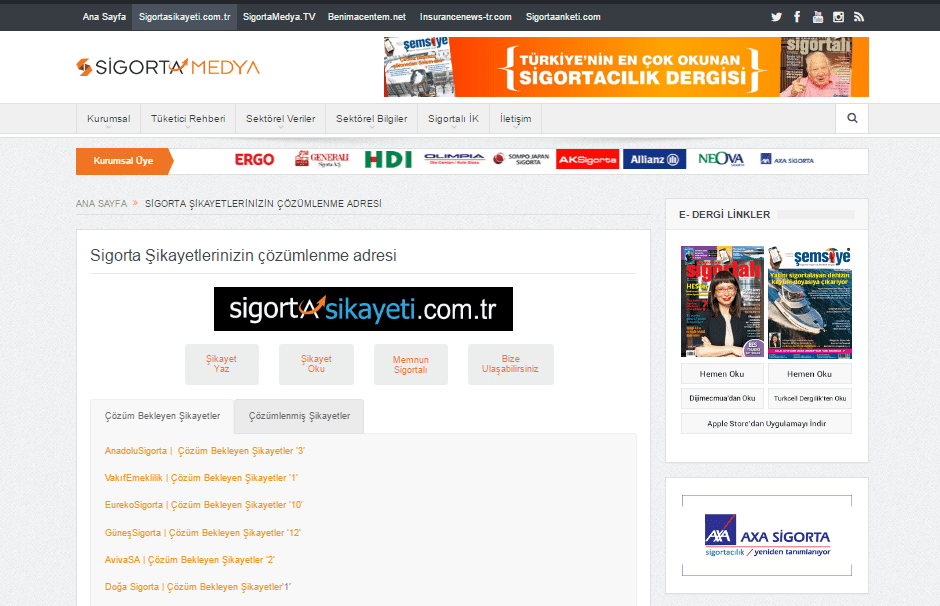This screenshot has width=940, height=606.
Task: Click the ERGO sponsor logo
Action: pos(254,160)
